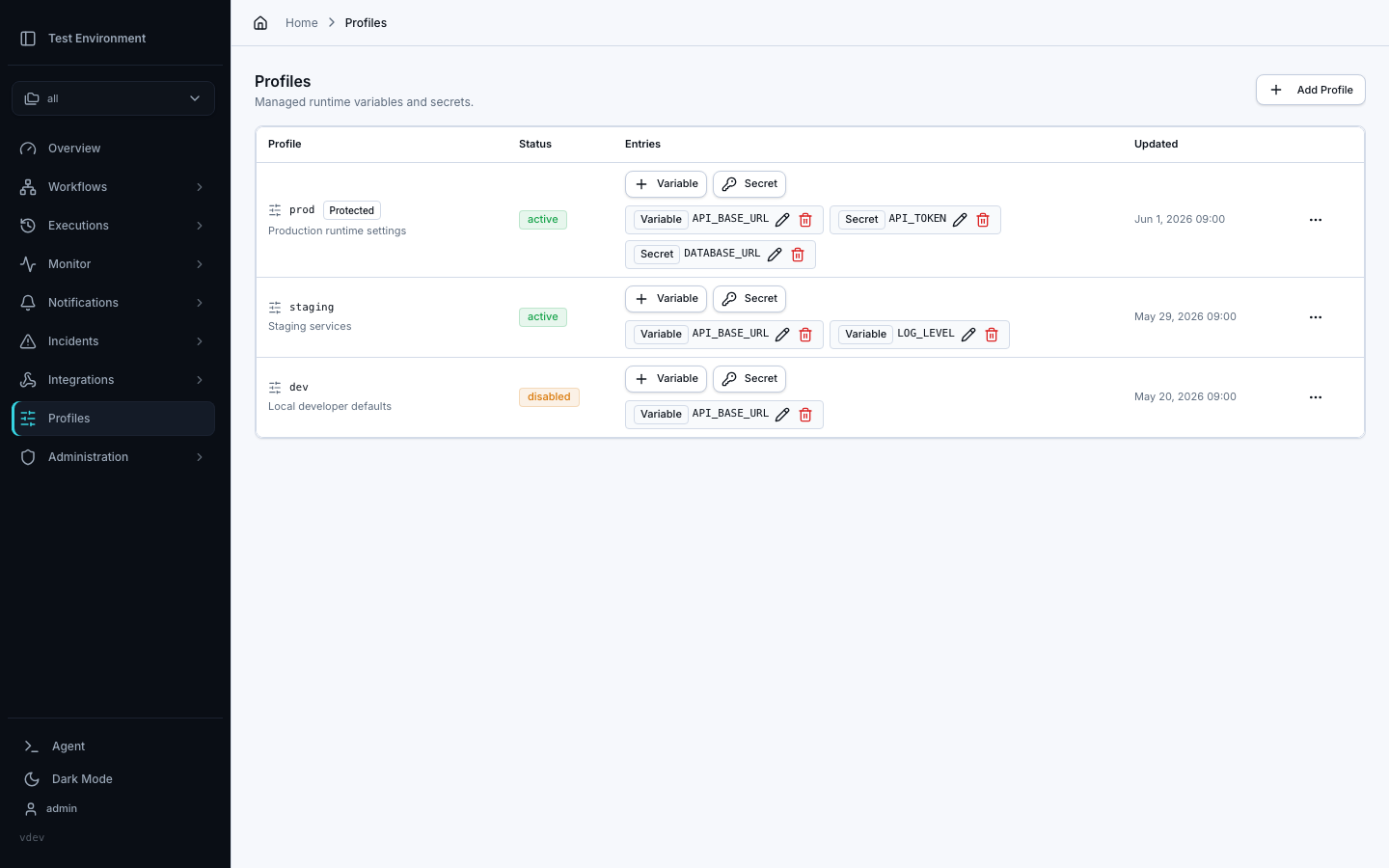Open more actions for prod profile
Viewport: 1389px width, 868px height.
(x=1316, y=220)
